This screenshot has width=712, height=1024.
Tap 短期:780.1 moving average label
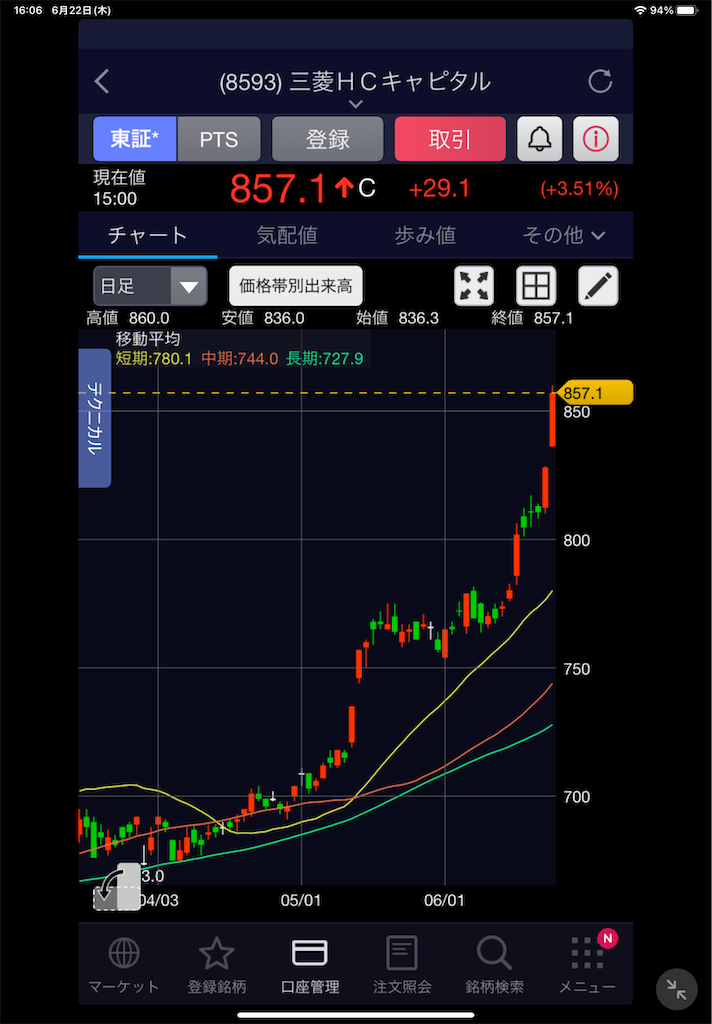pyautogui.click(x=154, y=359)
